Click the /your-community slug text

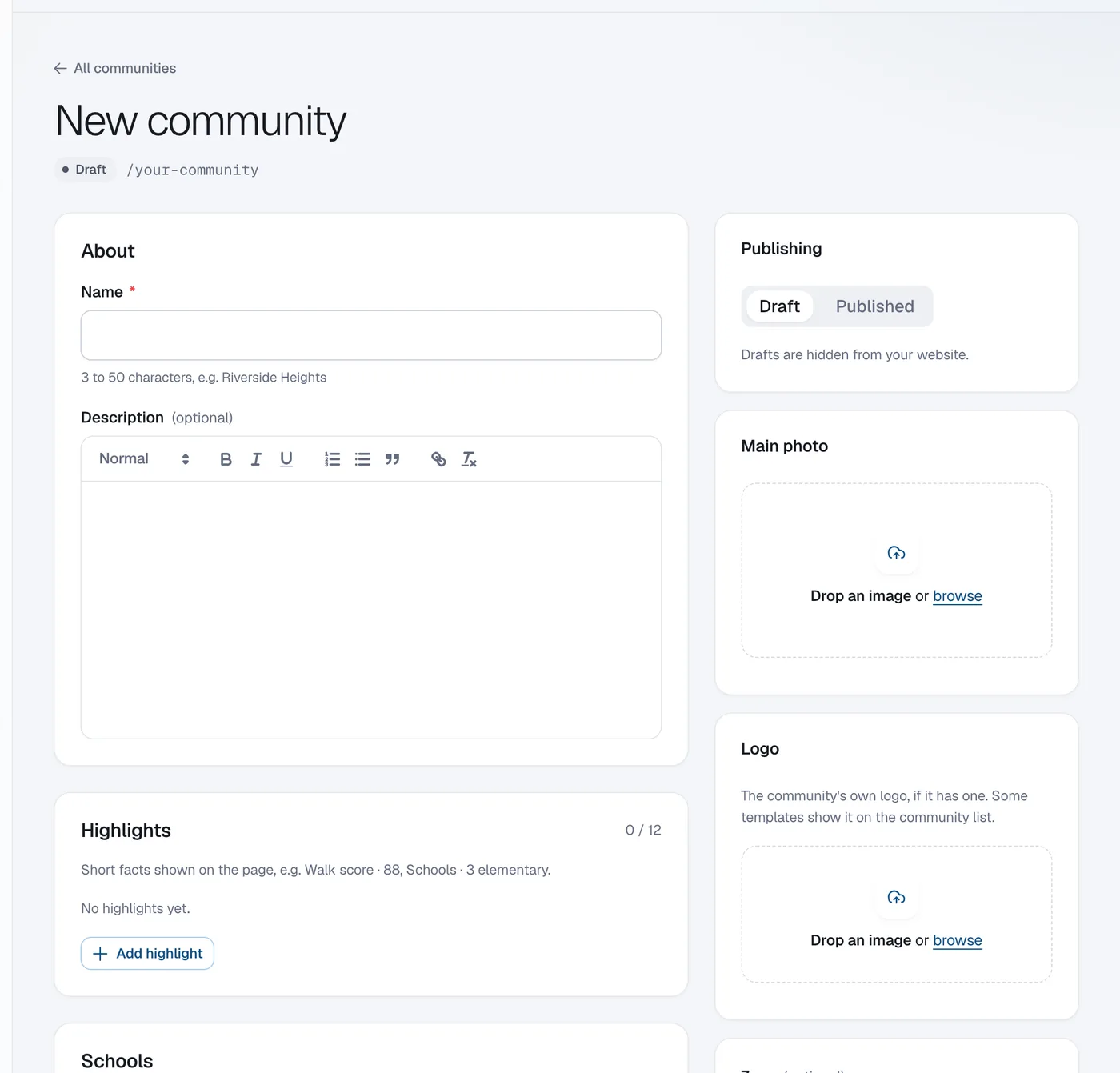pos(193,170)
